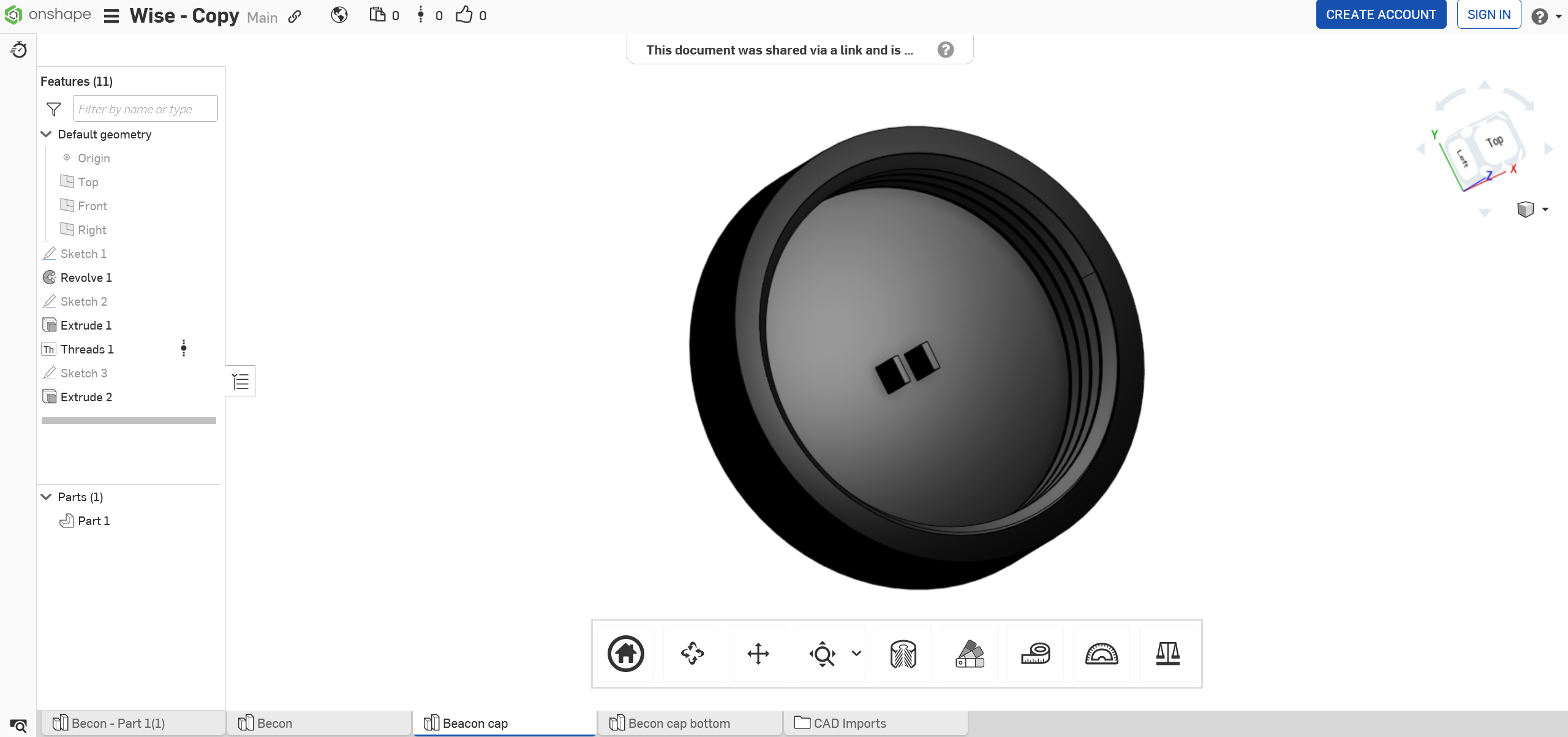Toggle the filter icon in Features

pyautogui.click(x=54, y=109)
